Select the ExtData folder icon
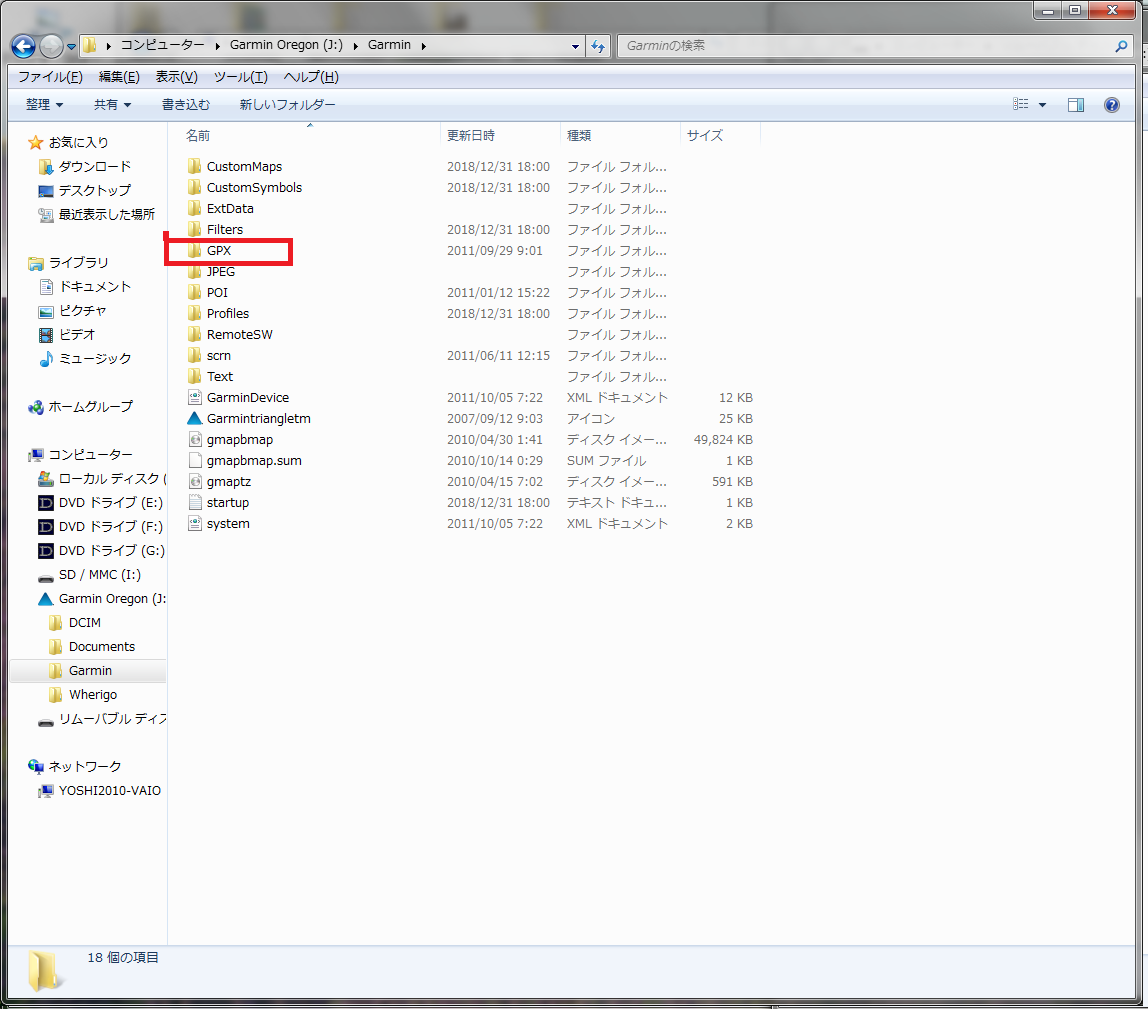This screenshot has width=1148, height=1009. pos(194,208)
